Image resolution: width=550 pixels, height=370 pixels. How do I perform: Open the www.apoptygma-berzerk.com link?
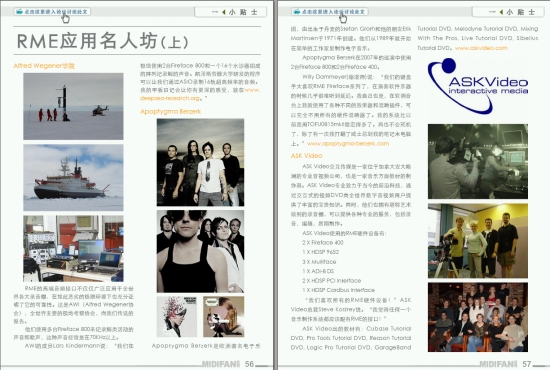[348, 143]
